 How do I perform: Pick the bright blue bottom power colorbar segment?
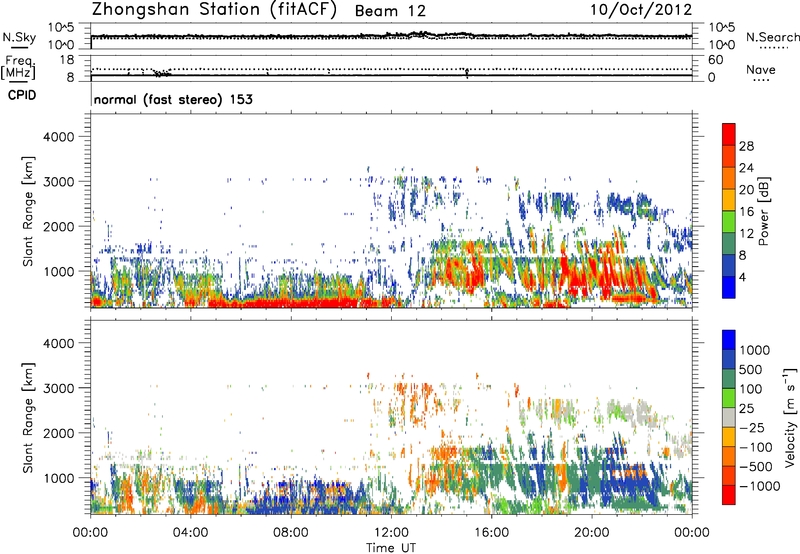click(729, 288)
